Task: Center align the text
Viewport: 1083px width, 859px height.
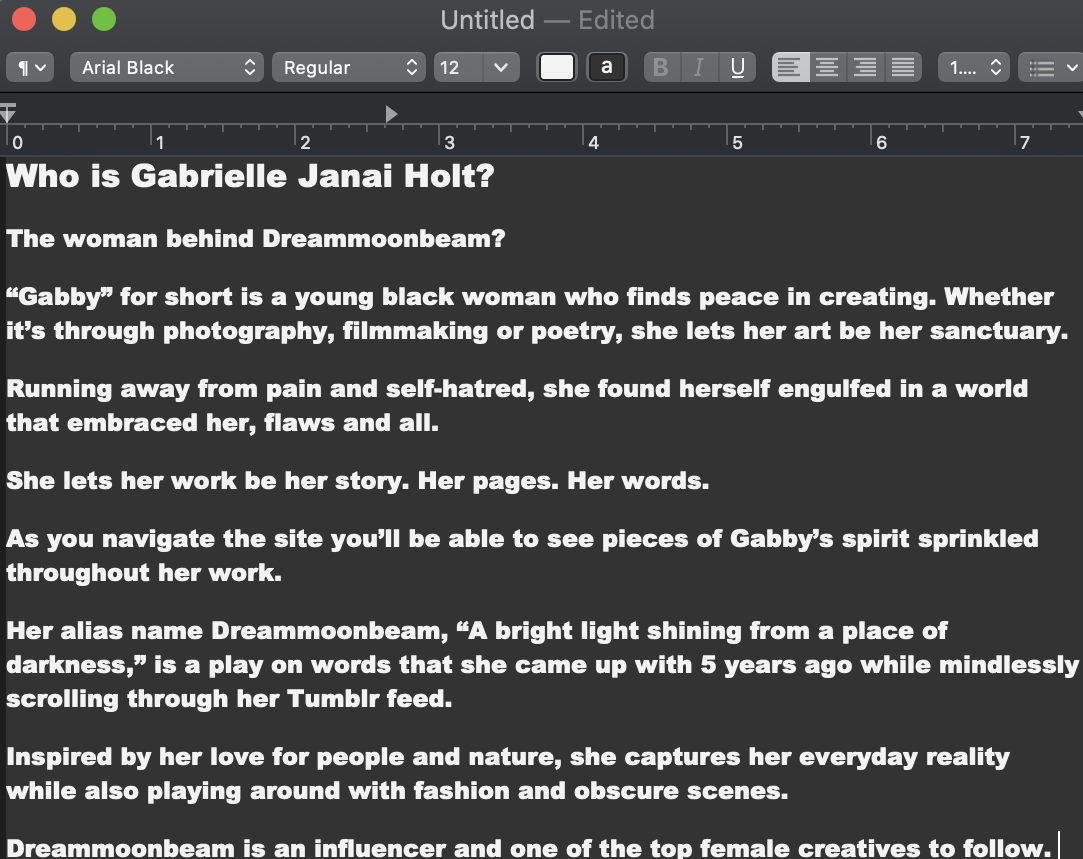Action: 827,67
